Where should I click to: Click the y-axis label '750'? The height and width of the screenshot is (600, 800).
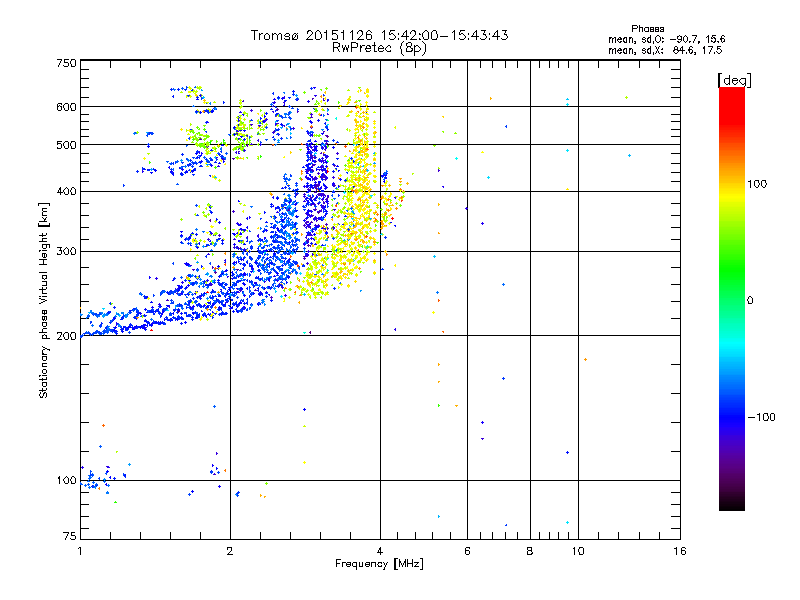point(66,63)
